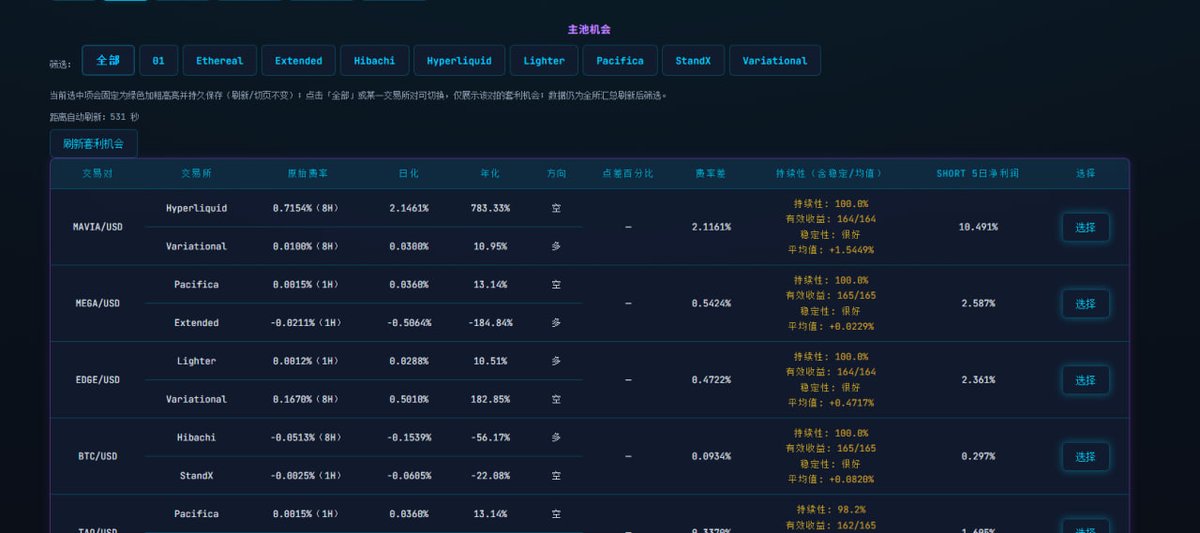Click the 年化 column header
The image size is (1200, 533).
pos(490,173)
